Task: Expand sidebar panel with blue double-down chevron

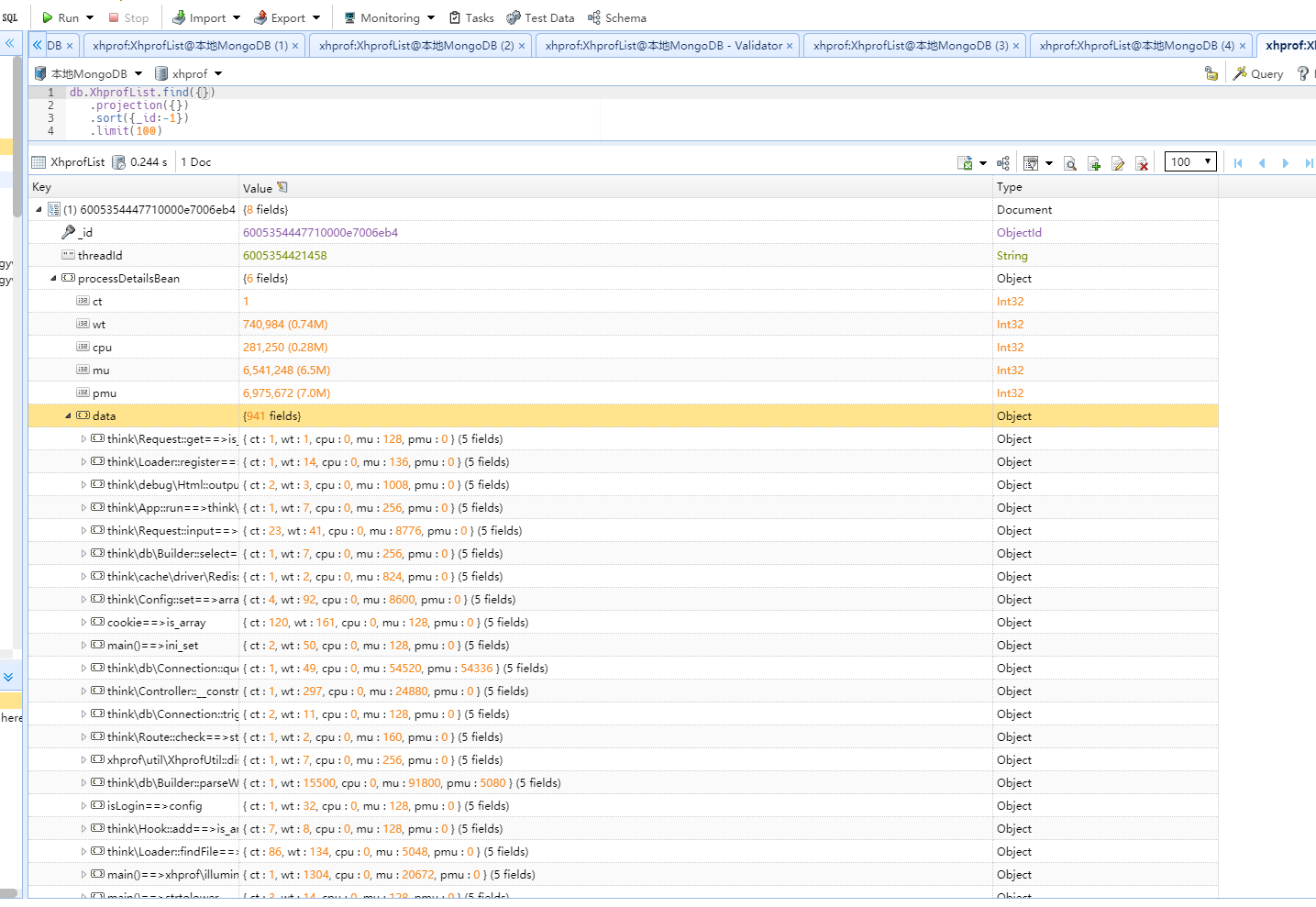Action: coord(8,677)
